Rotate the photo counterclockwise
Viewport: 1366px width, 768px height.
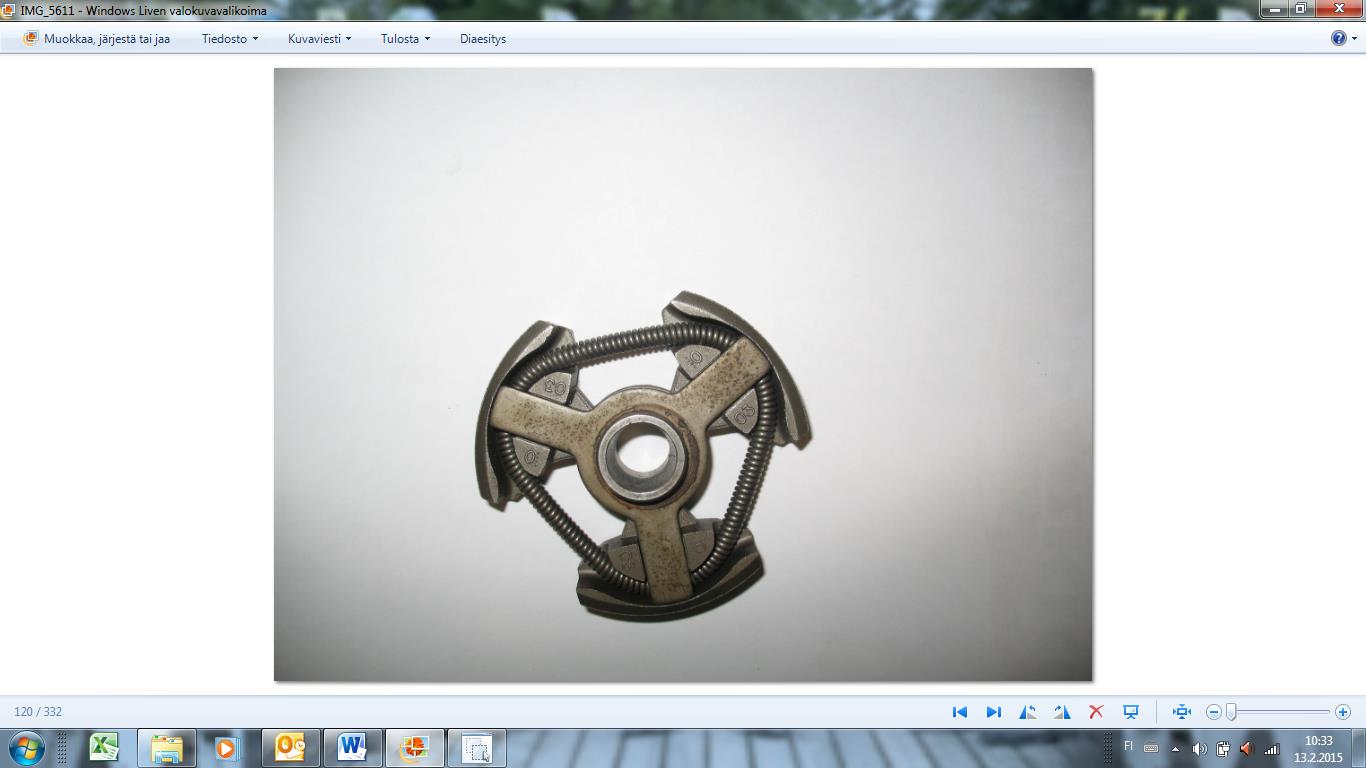pos(1028,712)
